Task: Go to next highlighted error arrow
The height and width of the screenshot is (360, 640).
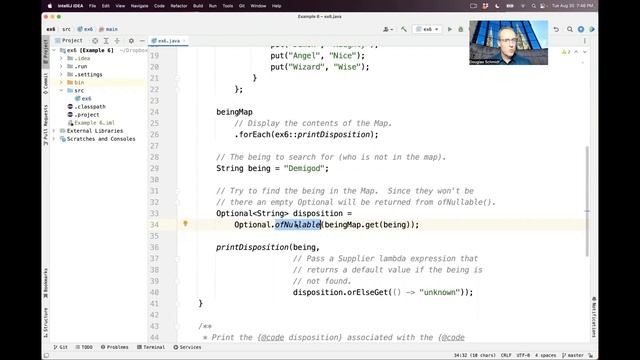Action: pos(585,52)
